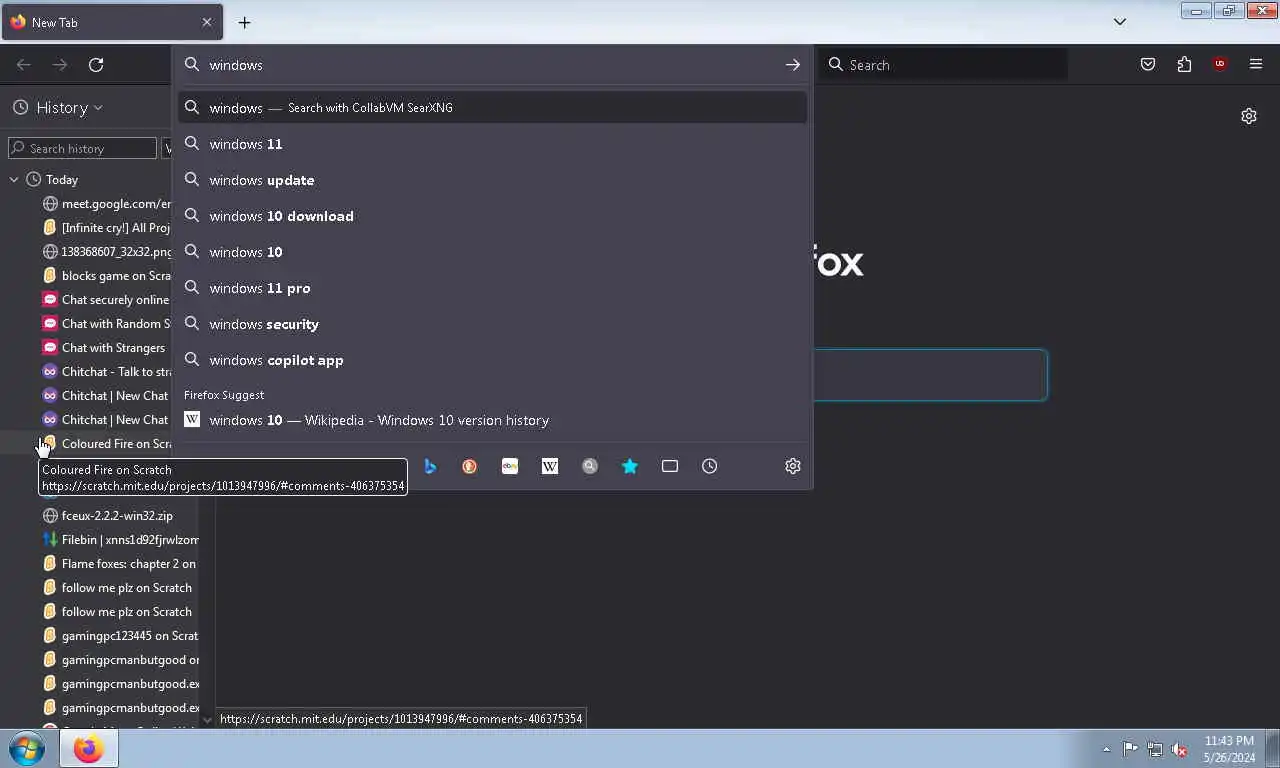Click the muted volume tray icon
This screenshot has width=1280, height=768.
coord(1180,749)
